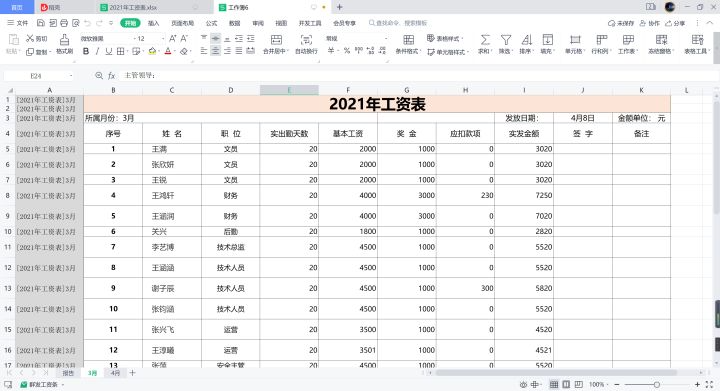The width and height of the screenshot is (720, 391).
Task: Click the Copy (复制) button
Action: 38,52
